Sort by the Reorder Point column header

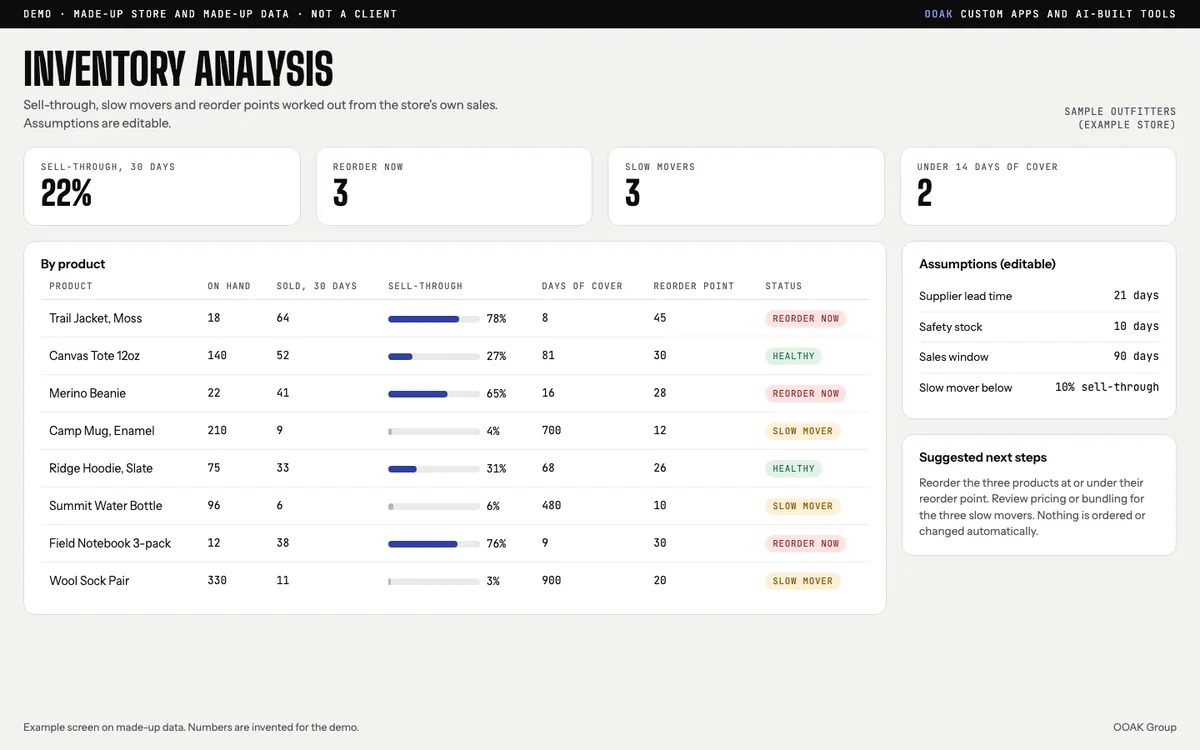tap(694, 286)
